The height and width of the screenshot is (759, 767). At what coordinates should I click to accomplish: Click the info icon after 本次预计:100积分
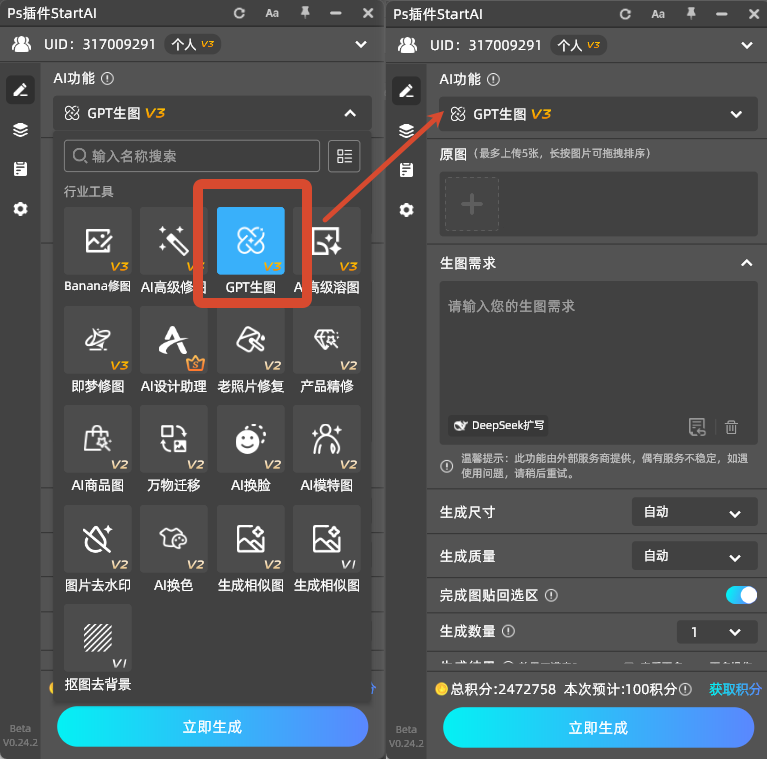686,690
